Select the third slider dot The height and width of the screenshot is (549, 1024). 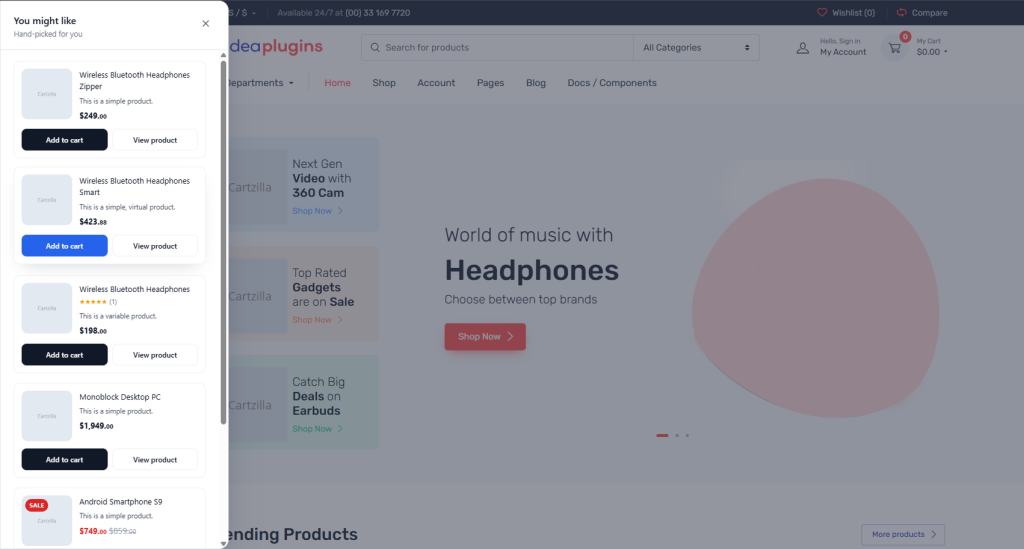point(687,435)
